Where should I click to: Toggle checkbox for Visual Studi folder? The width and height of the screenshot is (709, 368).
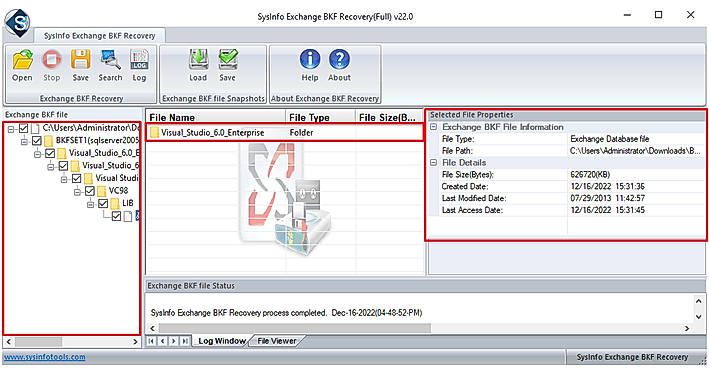coord(76,179)
